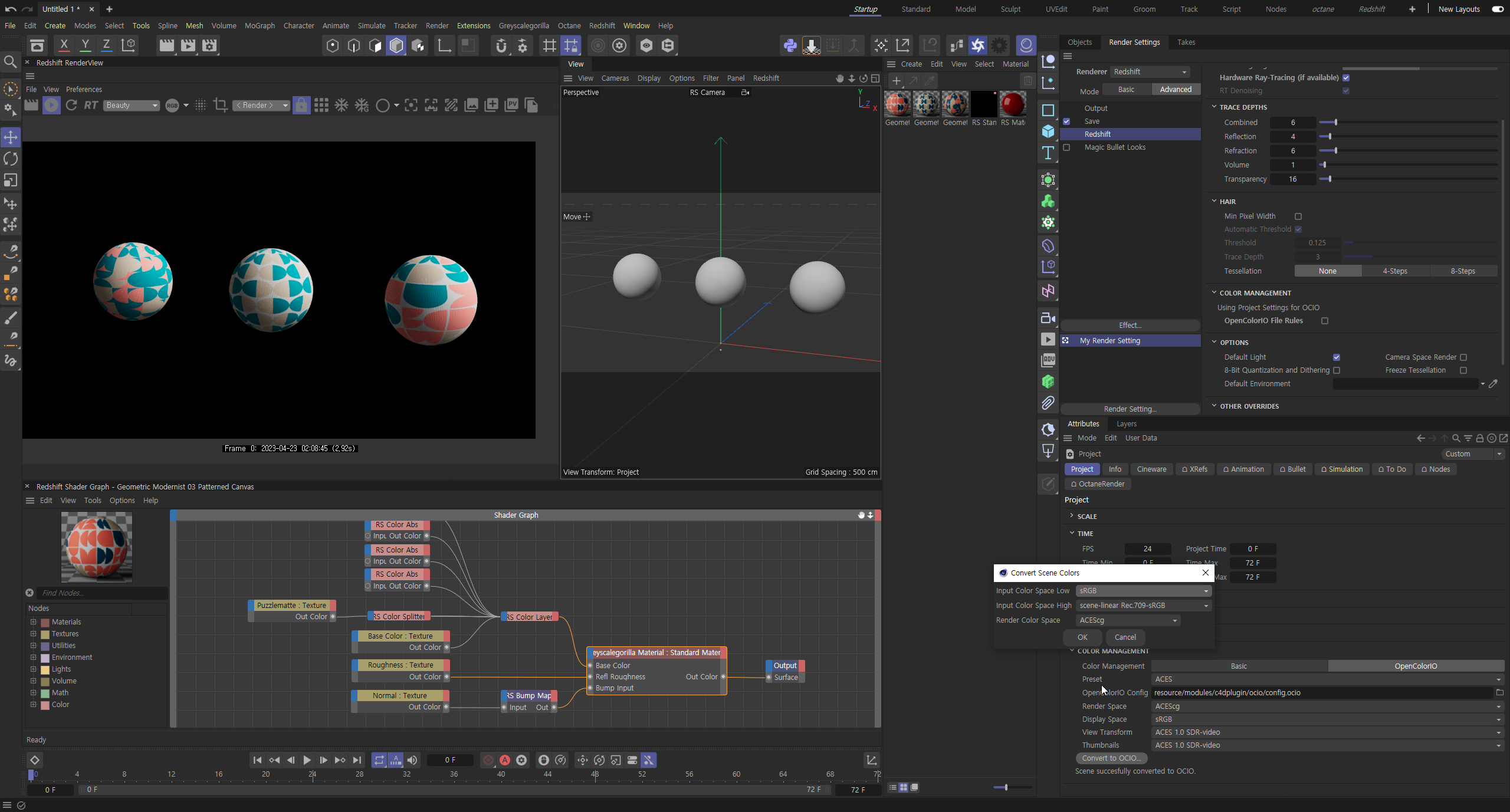Go to end of timeline
The image size is (1510, 812).
(357, 760)
